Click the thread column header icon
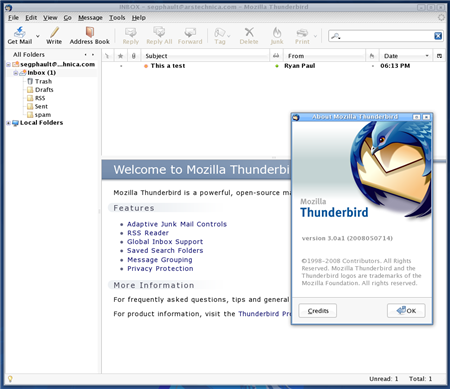This screenshot has height=389, width=450. pos(107,56)
